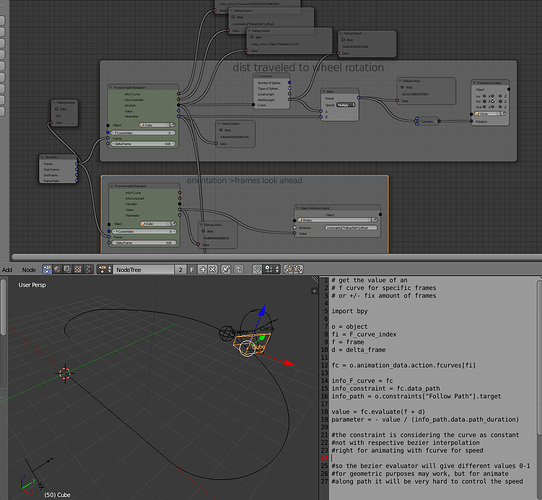Toggle Loc X in Transforms Output node
Image resolution: width=542 pixels, height=500 pixels.
[x=484, y=96]
